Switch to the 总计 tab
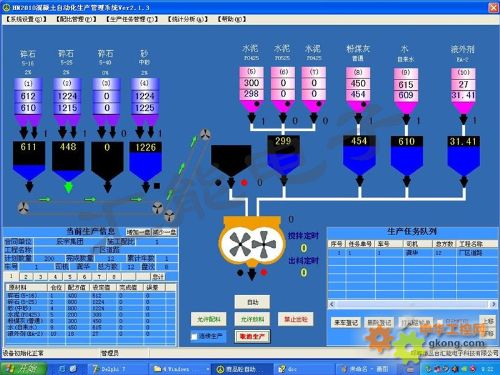Screen dimensions: 500x375 158,277
